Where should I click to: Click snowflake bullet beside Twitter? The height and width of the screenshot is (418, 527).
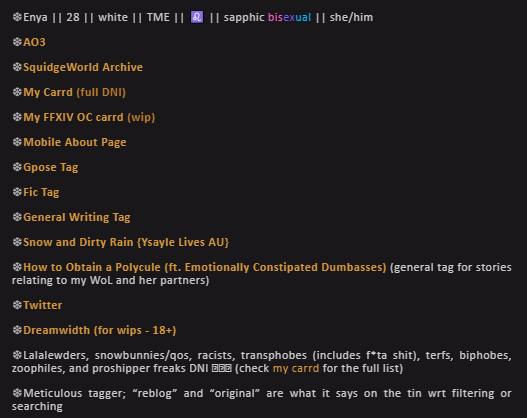(x=17, y=305)
